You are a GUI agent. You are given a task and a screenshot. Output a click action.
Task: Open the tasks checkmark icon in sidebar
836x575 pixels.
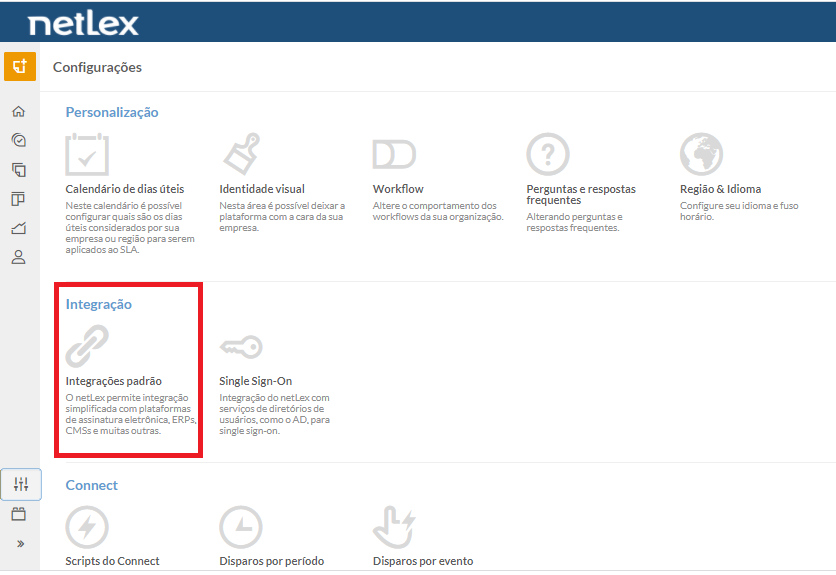pyautogui.click(x=19, y=140)
